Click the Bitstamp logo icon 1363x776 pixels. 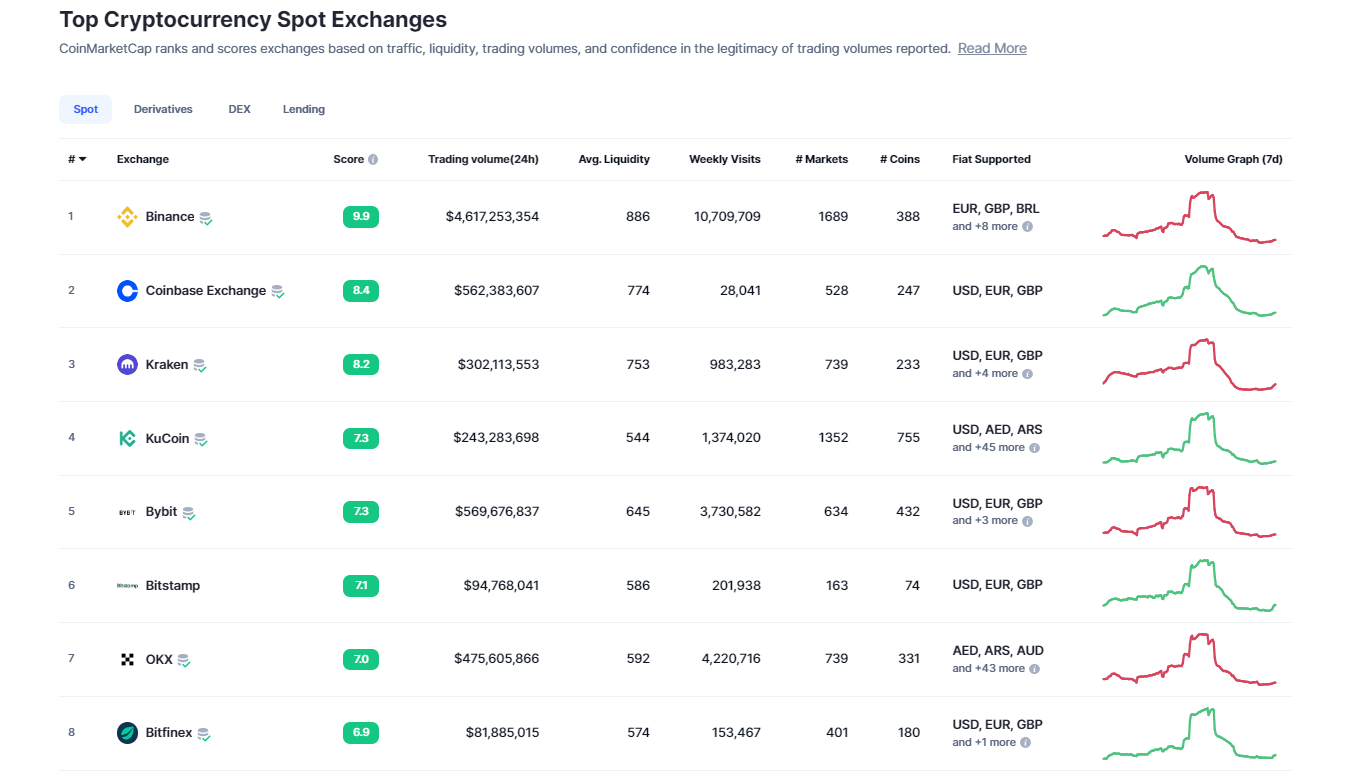click(x=127, y=586)
